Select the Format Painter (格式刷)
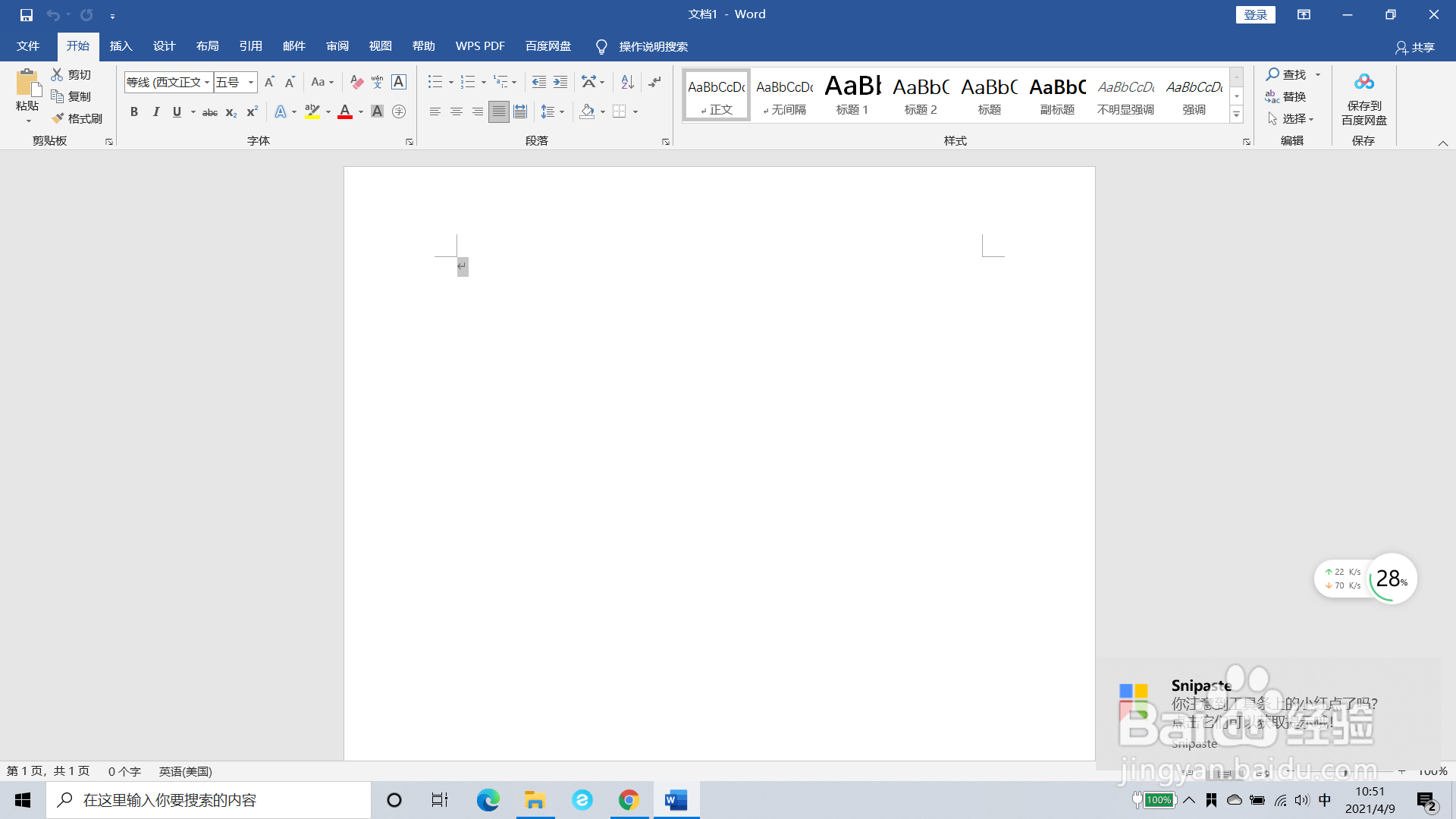1456x819 pixels. click(77, 118)
